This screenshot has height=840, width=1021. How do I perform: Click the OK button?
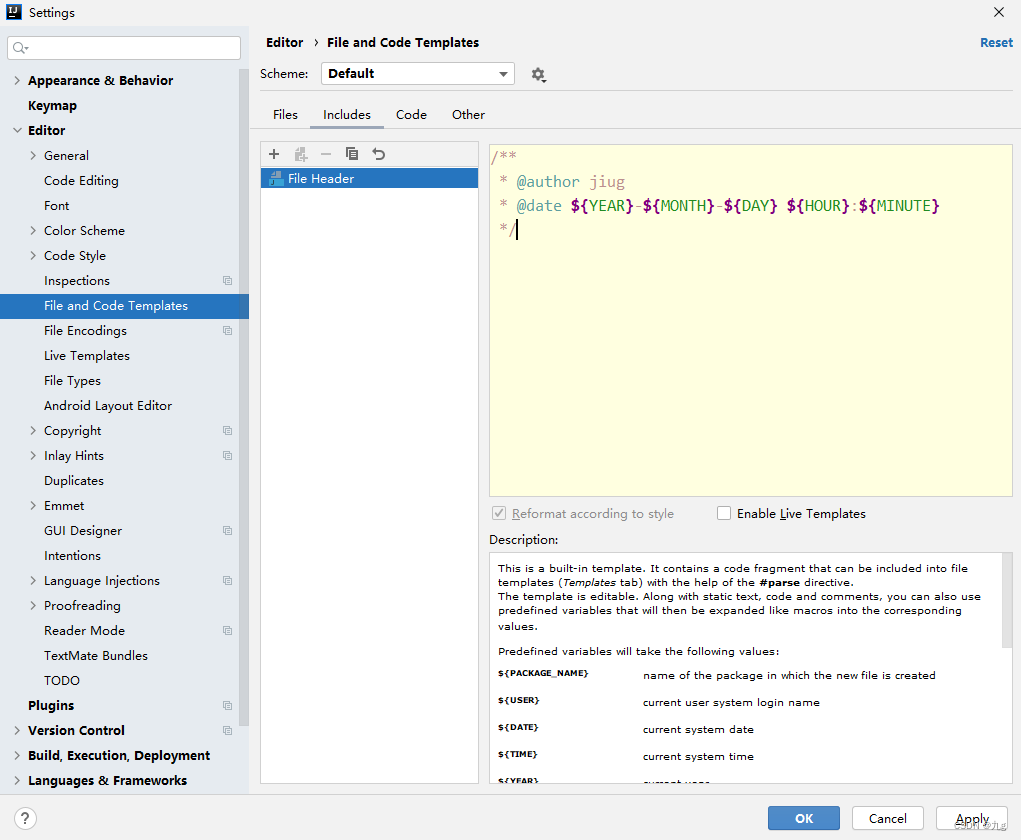804,819
